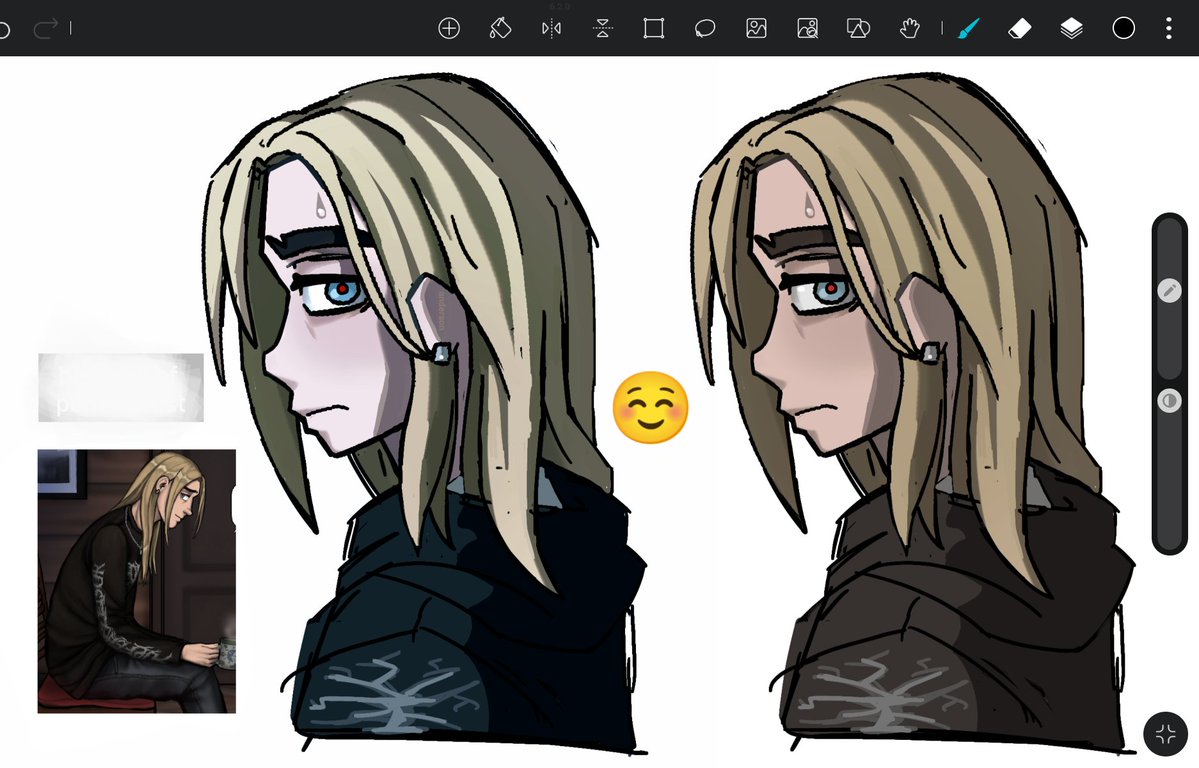This screenshot has height=768, width=1199.
Task: Select the paint bucket fill tool
Action: 500,29
